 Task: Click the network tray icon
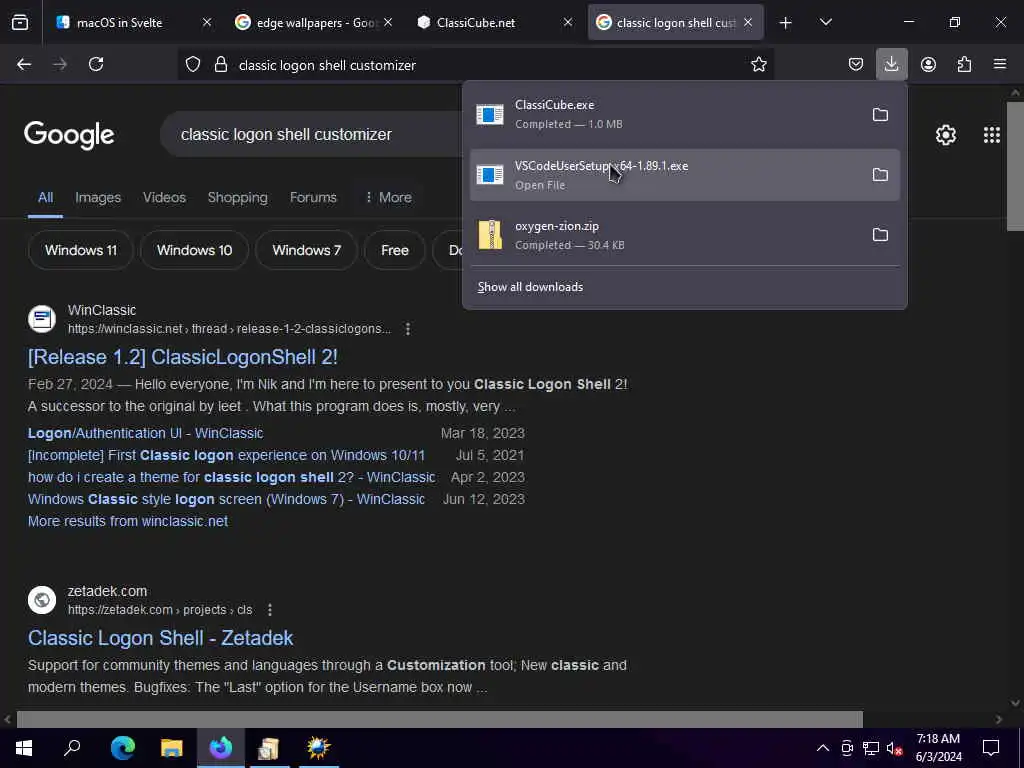pos(871,748)
